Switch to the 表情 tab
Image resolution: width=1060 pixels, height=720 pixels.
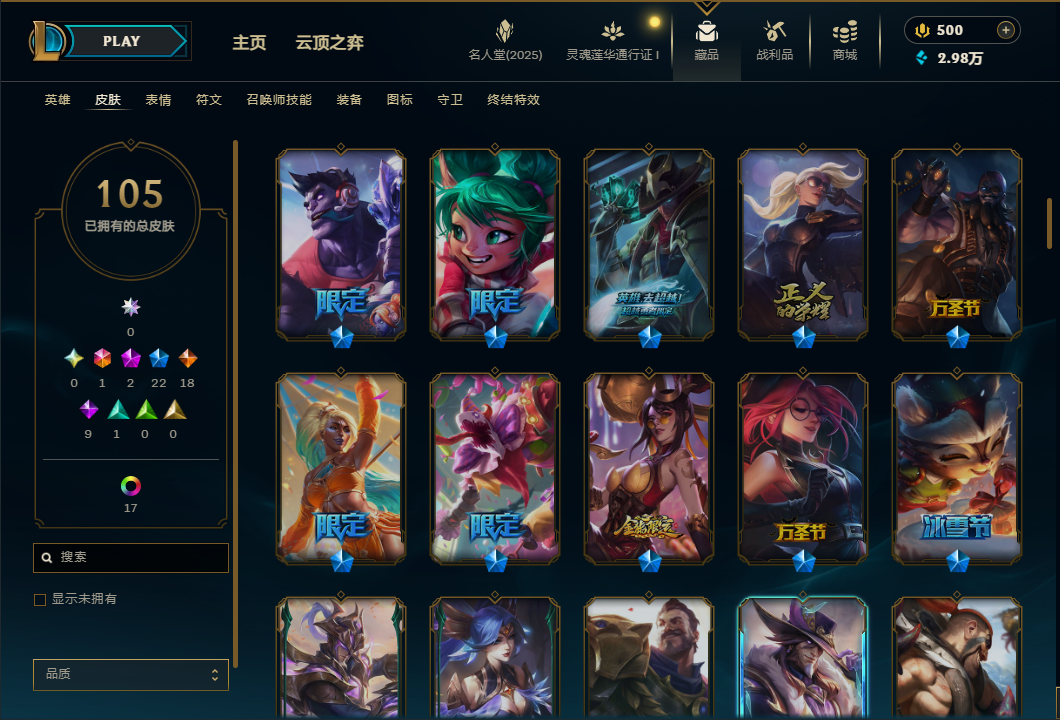coord(158,99)
